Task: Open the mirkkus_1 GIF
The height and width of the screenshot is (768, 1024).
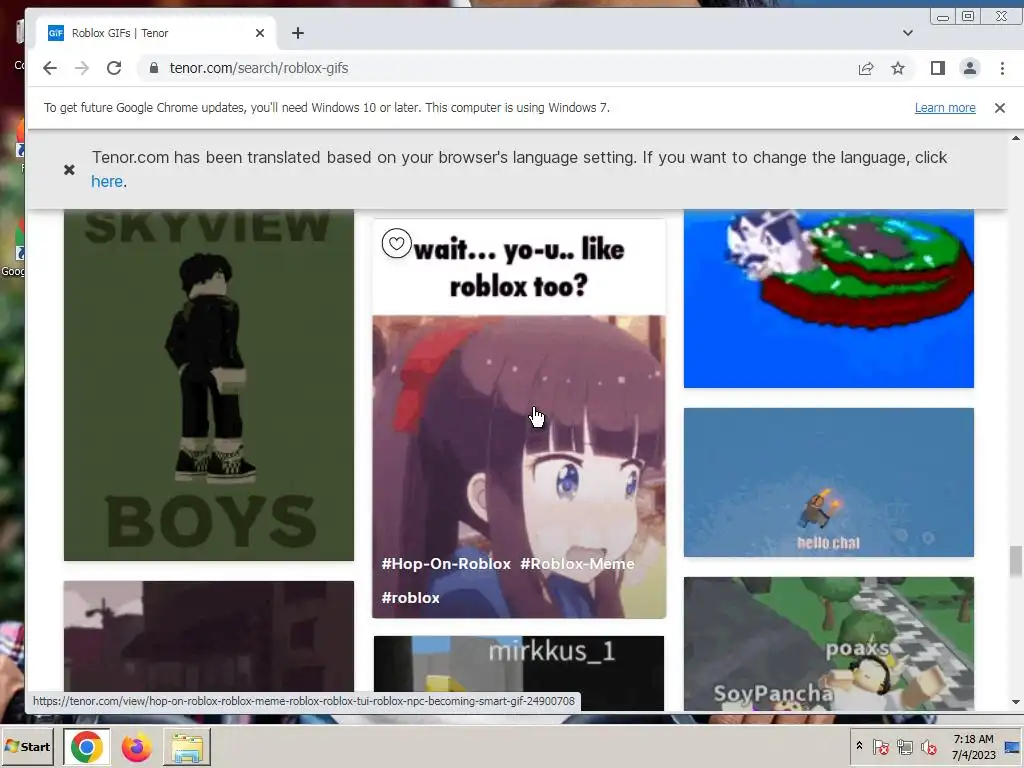Action: click(x=519, y=673)
